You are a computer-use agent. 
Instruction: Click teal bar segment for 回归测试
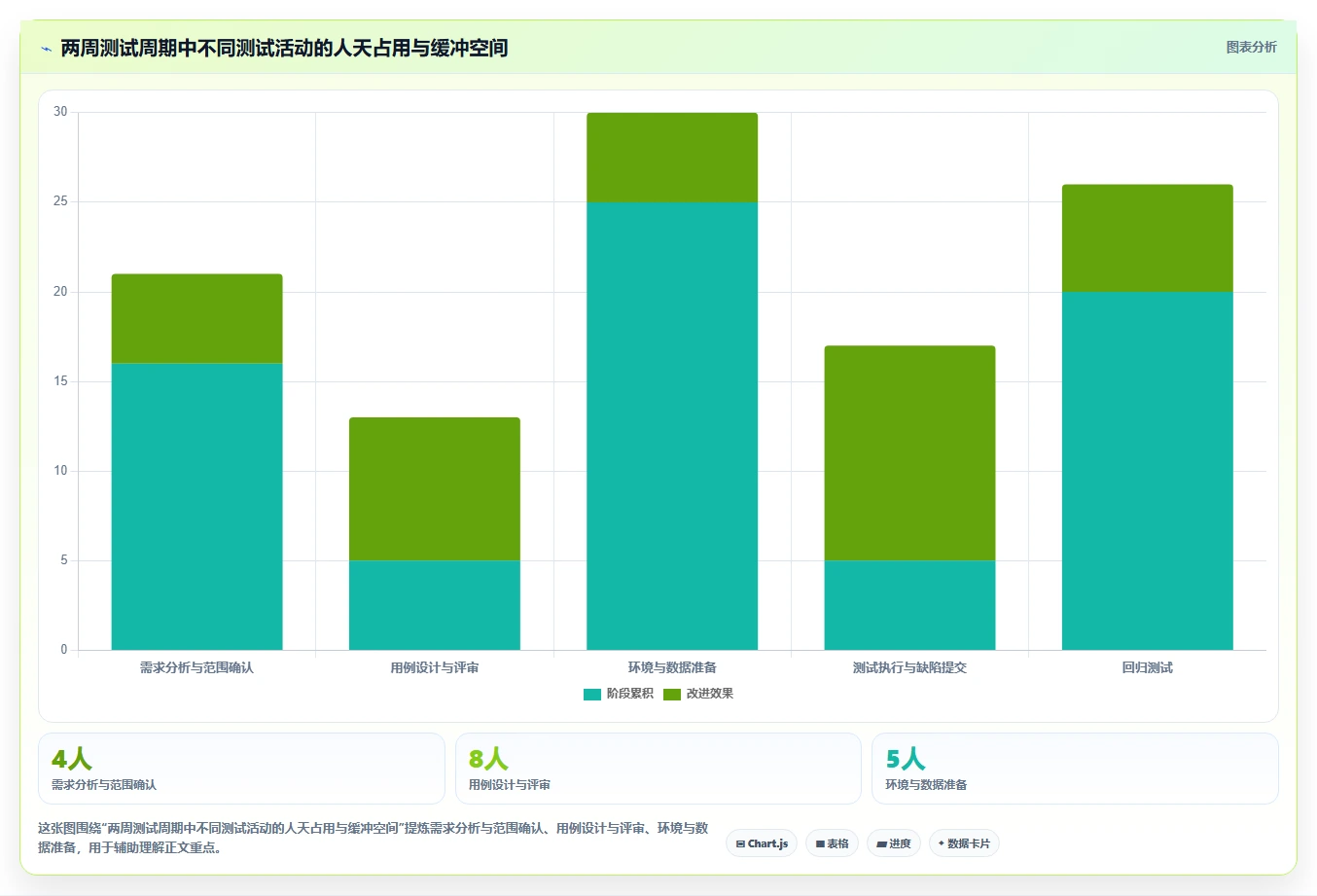point(1148,471)
